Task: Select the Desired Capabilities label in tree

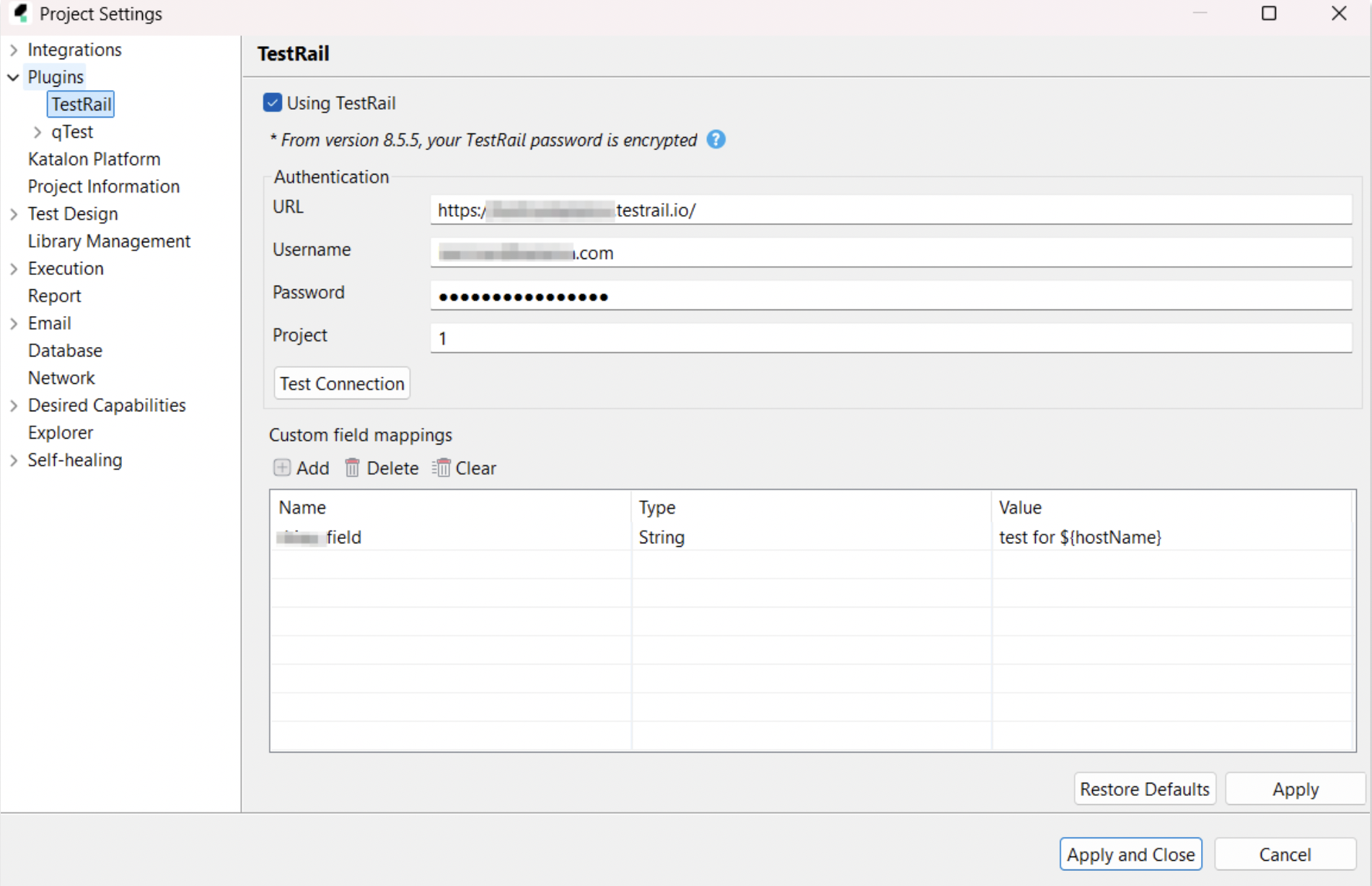Action: 107,405
